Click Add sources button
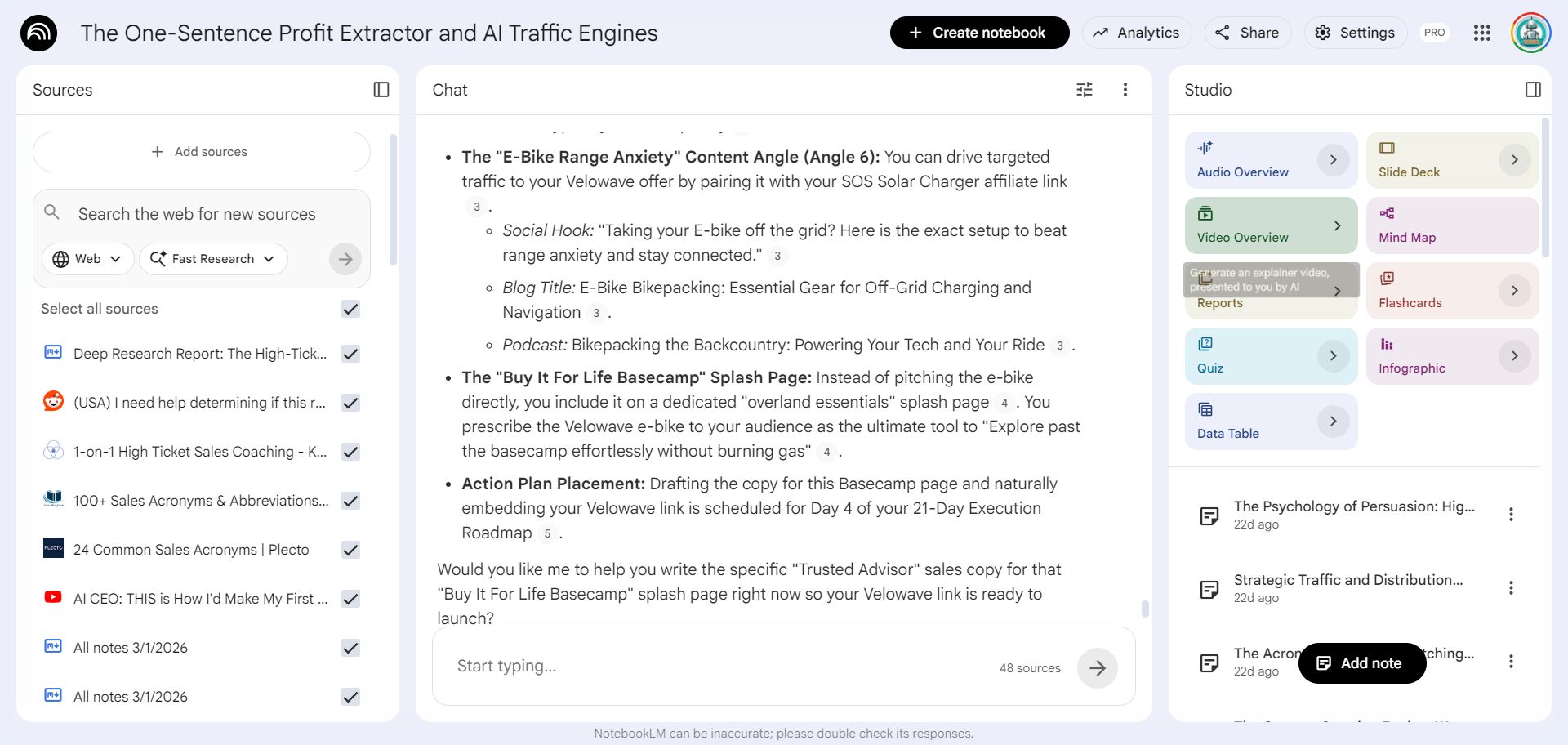Screen dimensions: 1568x745 pyautogui.click(x=201, y=152)
